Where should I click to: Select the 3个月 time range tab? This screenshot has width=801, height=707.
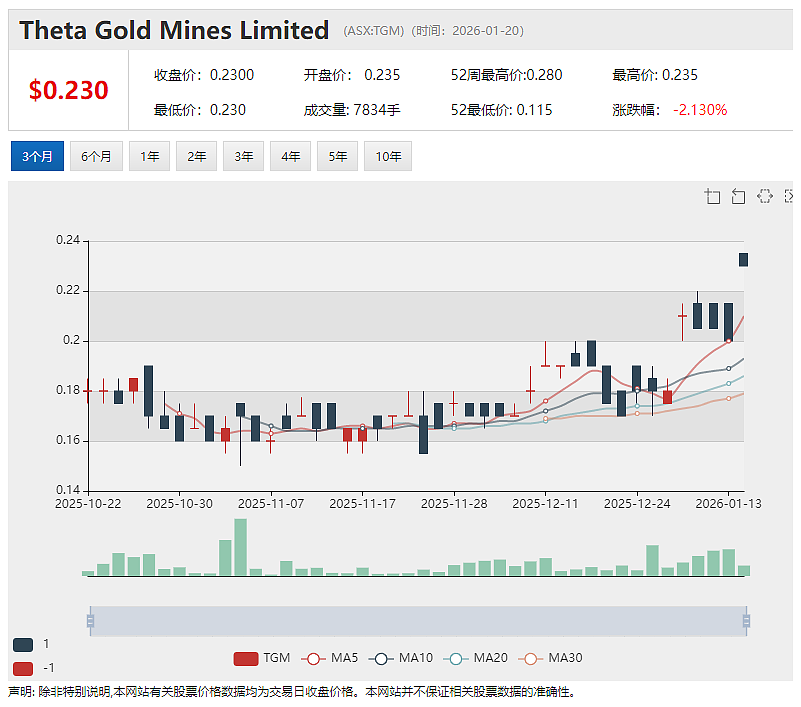37,156
